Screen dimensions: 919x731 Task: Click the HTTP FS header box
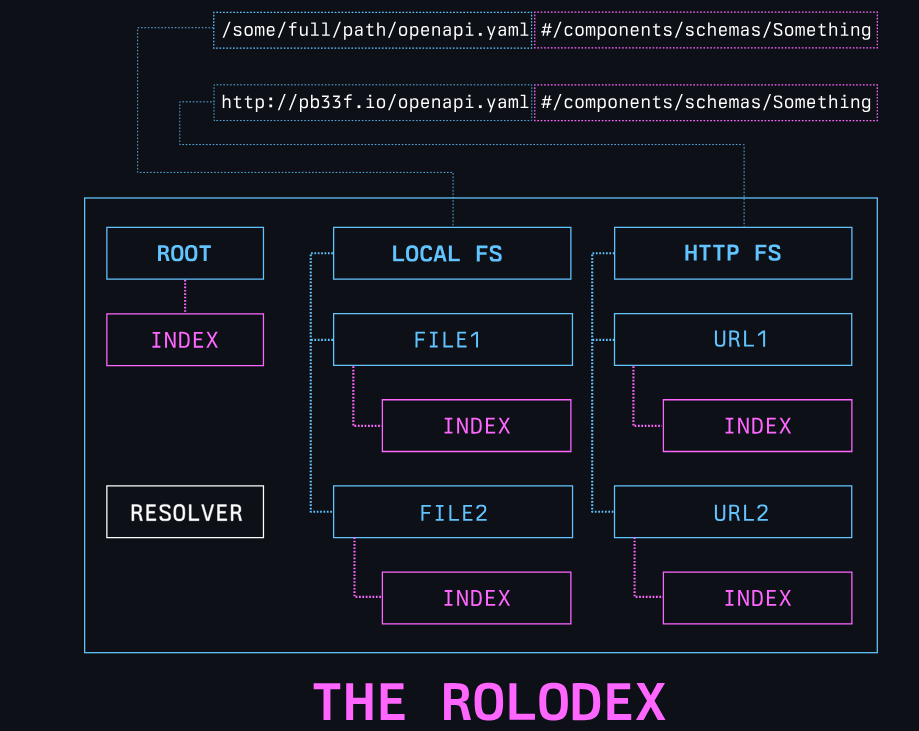coord(732,253)
